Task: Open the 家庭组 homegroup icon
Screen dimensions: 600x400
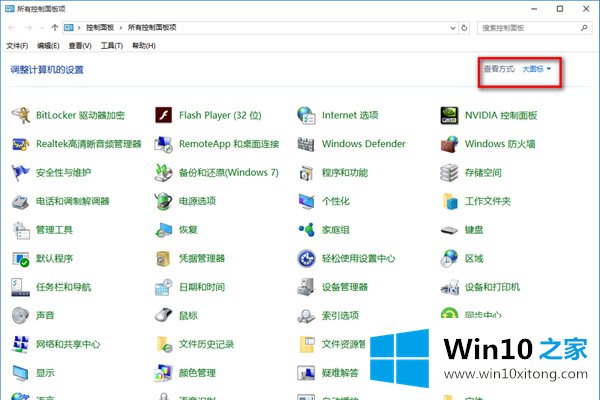Action: [x=306, y=230]
